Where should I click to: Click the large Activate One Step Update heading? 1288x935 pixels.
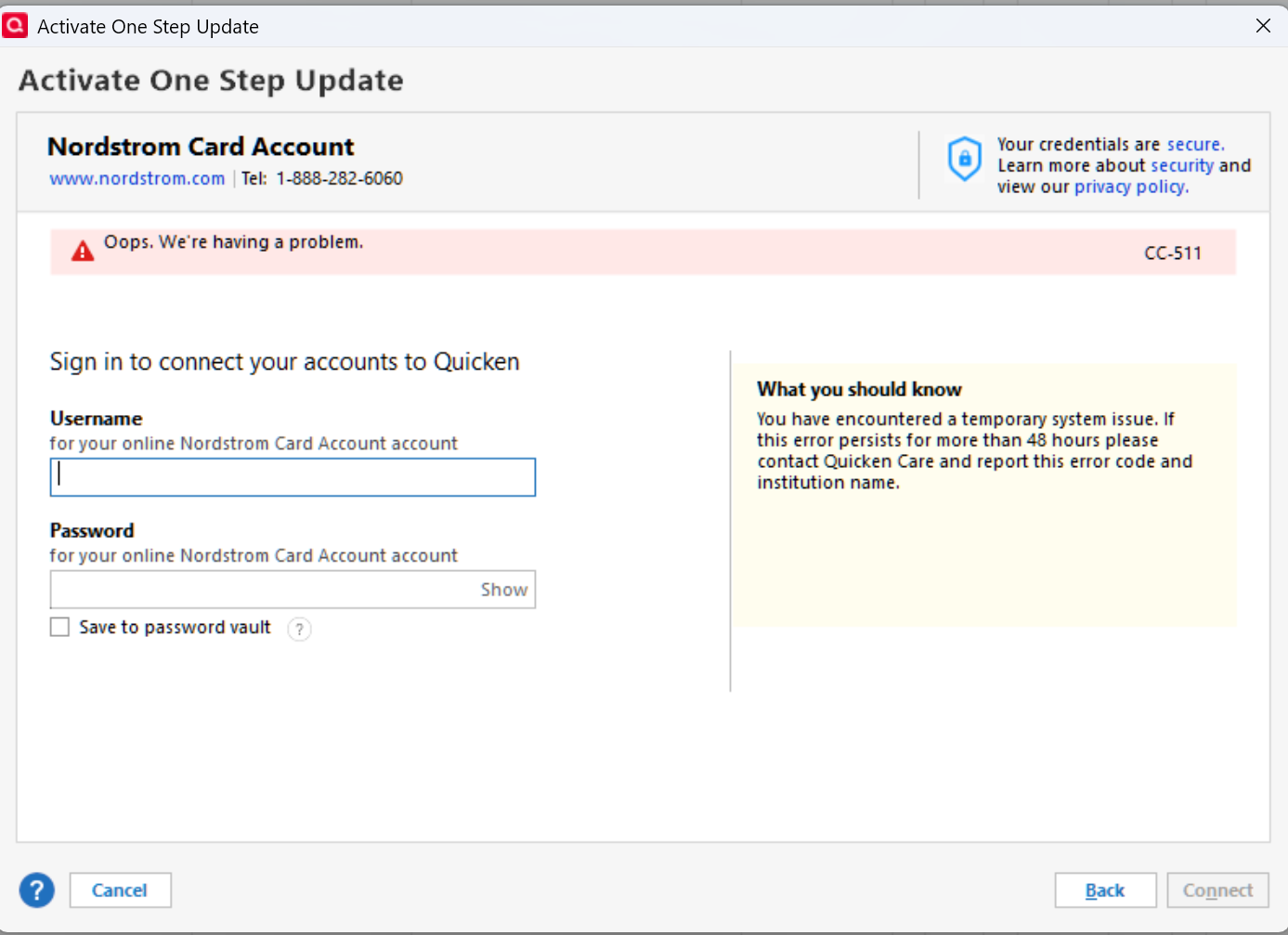[x=211, y=81]
